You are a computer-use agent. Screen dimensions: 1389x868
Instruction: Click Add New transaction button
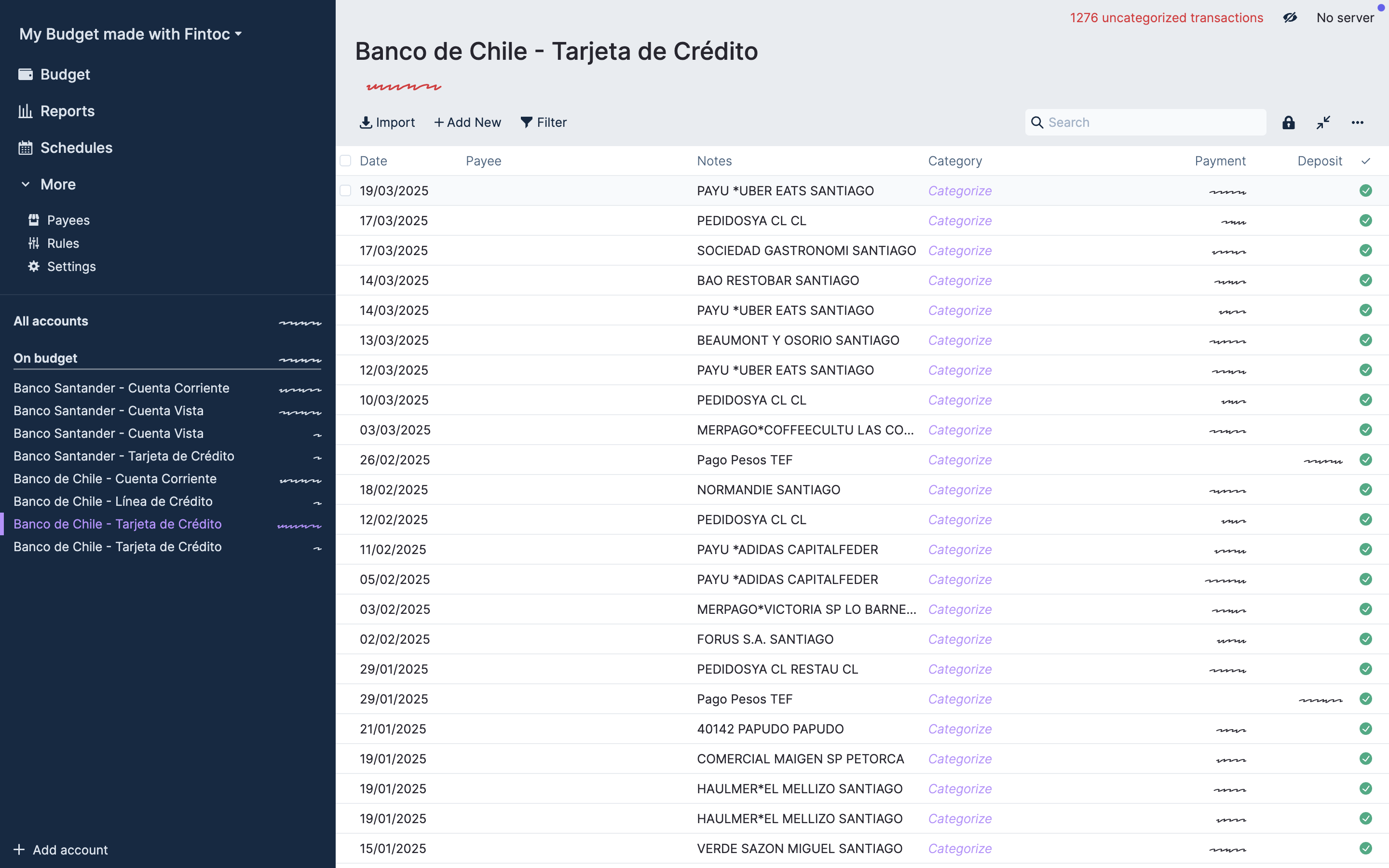click(467, 122)
